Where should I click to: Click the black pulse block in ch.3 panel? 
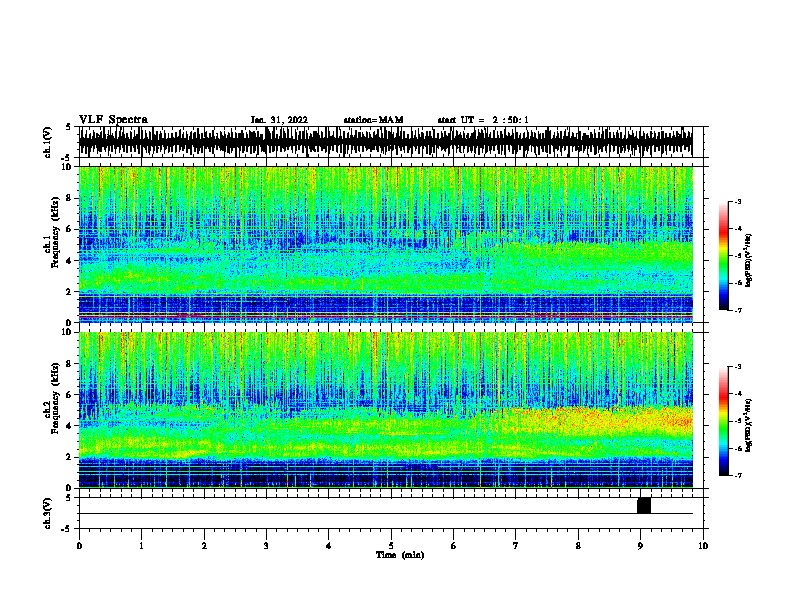(644, 506)
